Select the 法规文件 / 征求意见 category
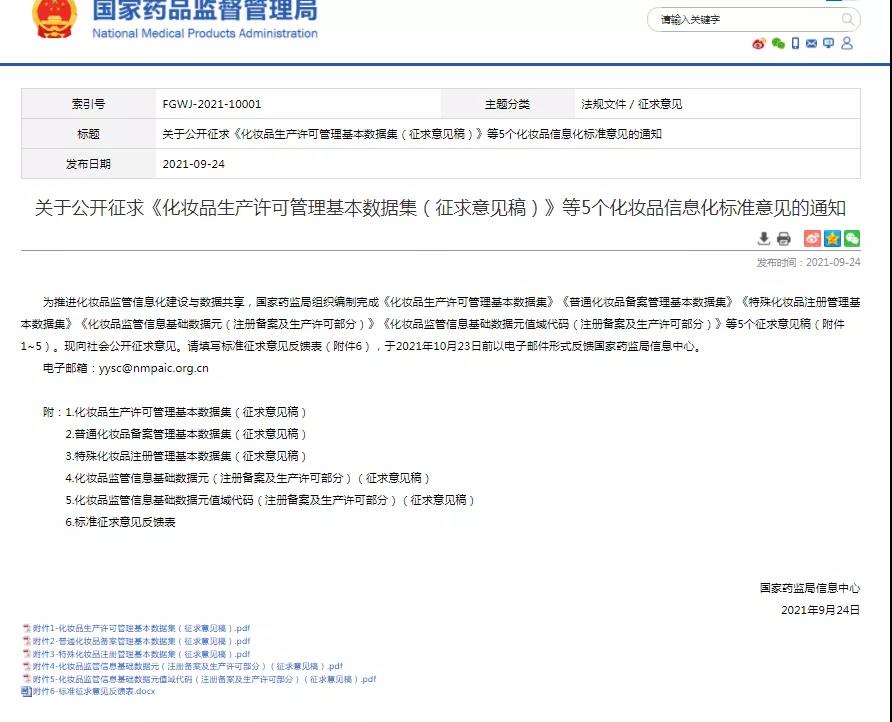892x722 pixels. [630, 103]
